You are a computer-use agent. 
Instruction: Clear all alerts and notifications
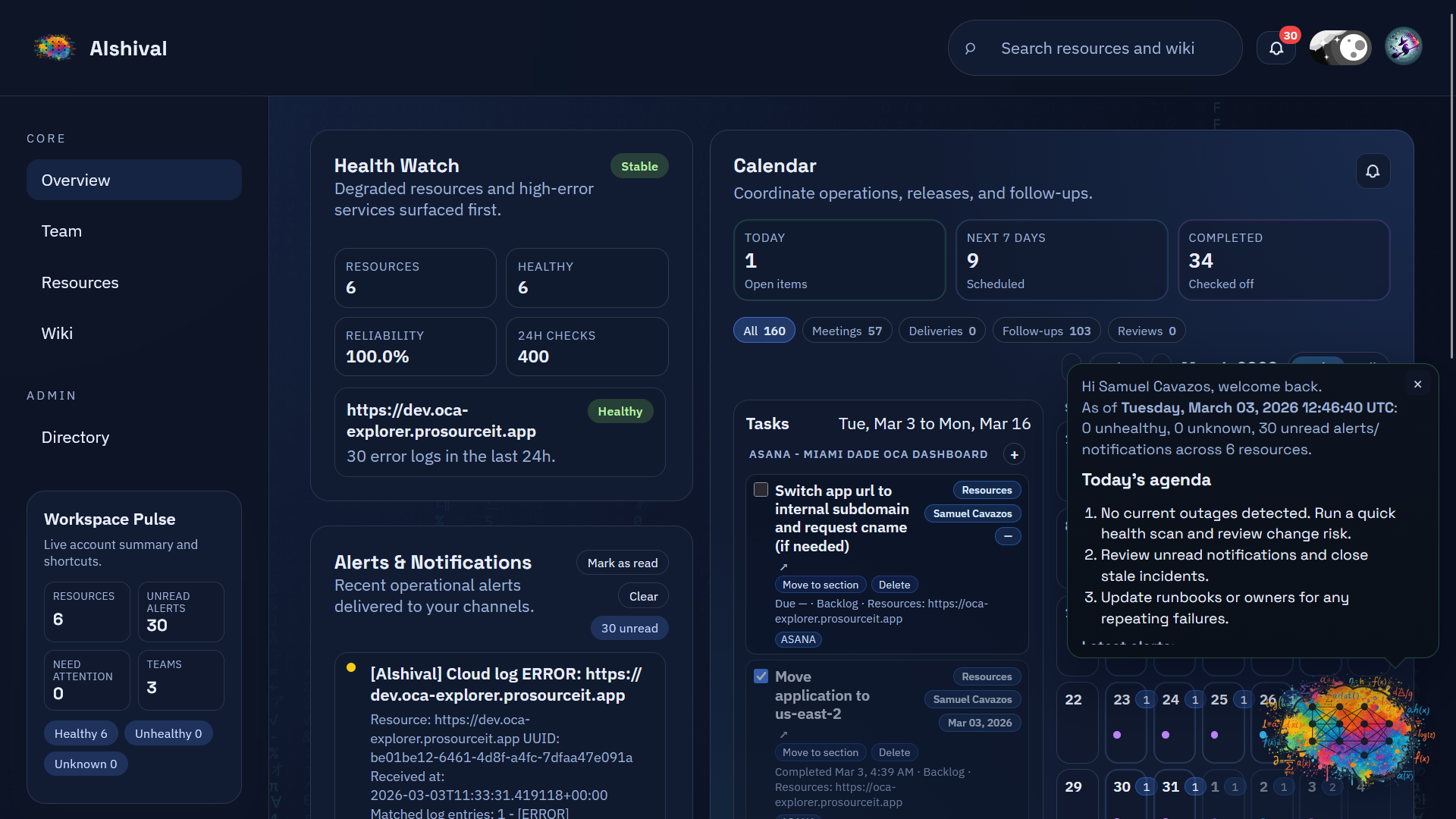(x=642, y=595)
